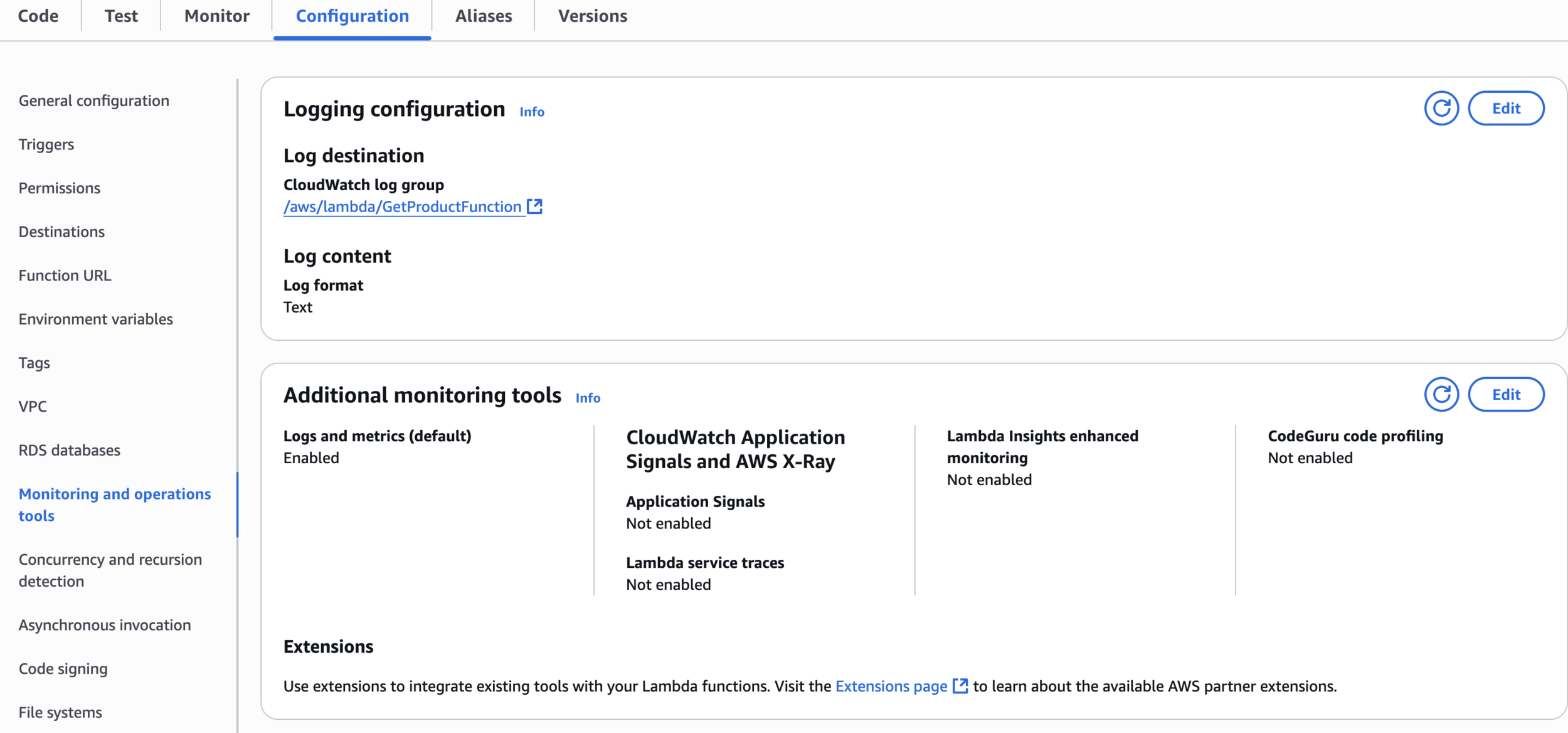Open the /aws/lambda/GetProductFunction log group
The image size is (1568, 733).
coord(402,207)
